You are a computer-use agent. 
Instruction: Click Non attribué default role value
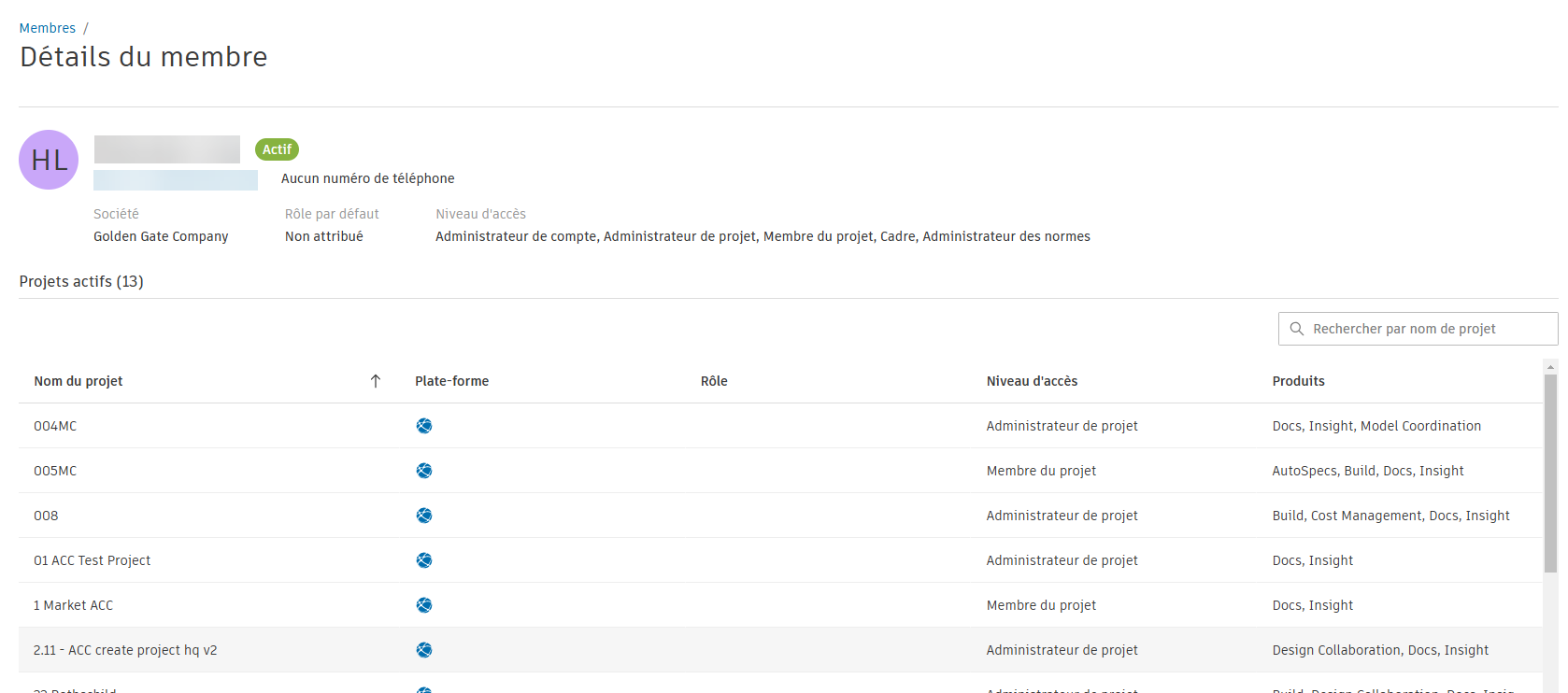pyautogui.click(x=324, y=236)
